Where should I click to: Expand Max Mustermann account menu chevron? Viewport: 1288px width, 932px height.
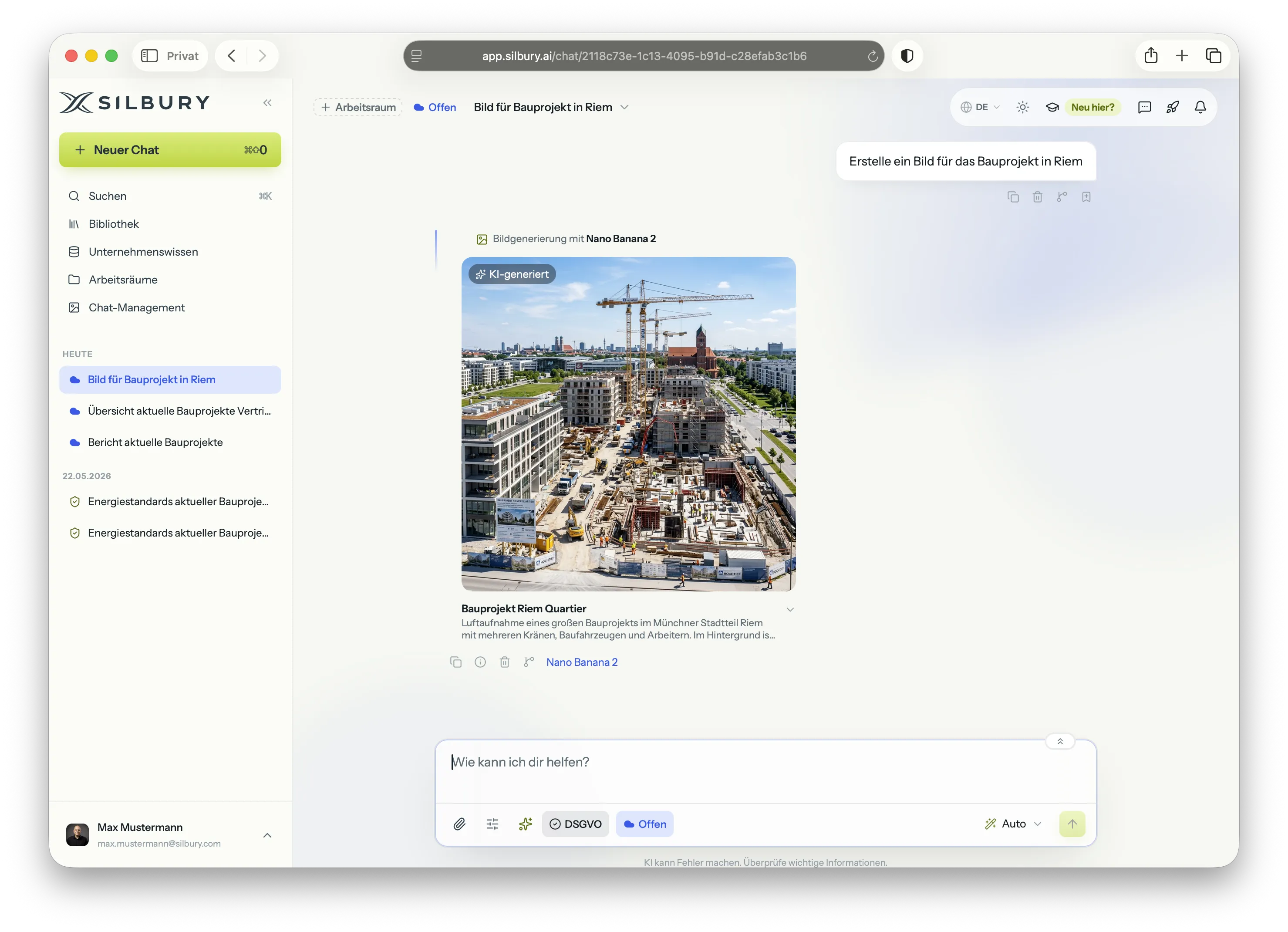pos(267,835)
